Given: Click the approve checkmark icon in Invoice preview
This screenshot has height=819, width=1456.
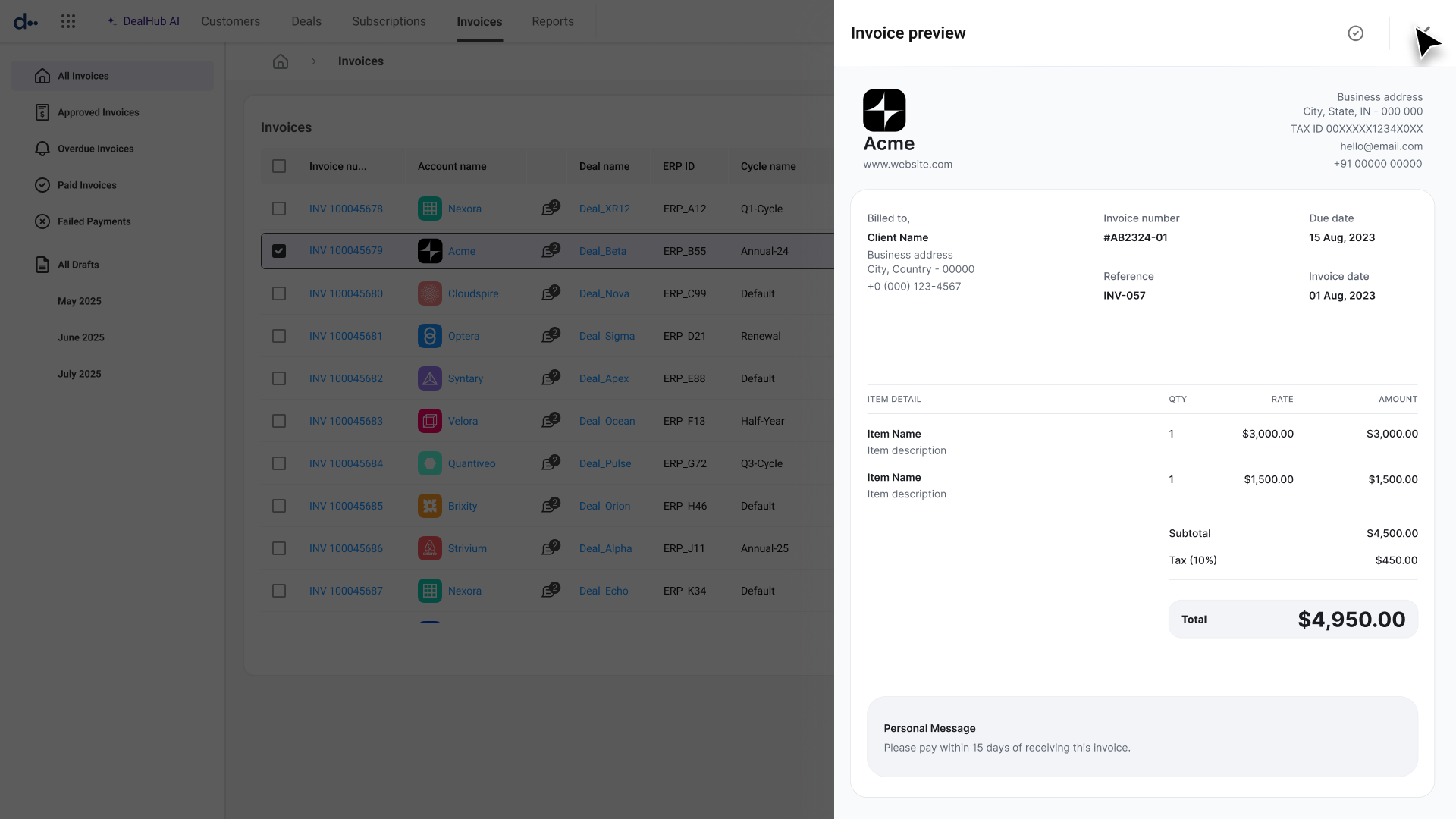Looking at the screenshot, I should click(1355, 33).
